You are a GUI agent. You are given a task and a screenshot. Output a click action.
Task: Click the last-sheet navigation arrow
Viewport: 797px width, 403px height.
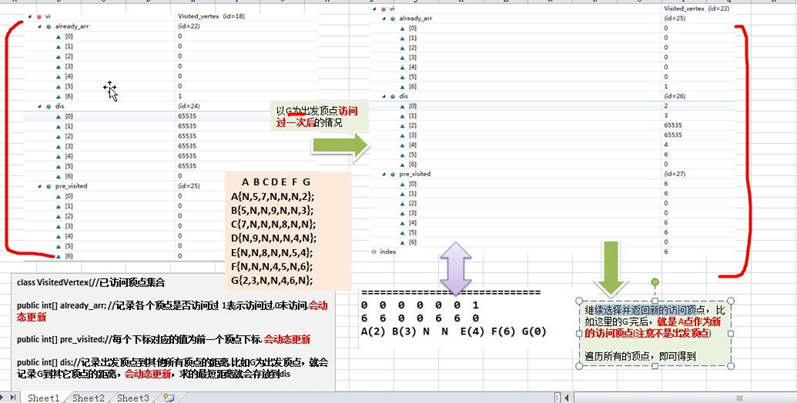(x=14, y=397)
